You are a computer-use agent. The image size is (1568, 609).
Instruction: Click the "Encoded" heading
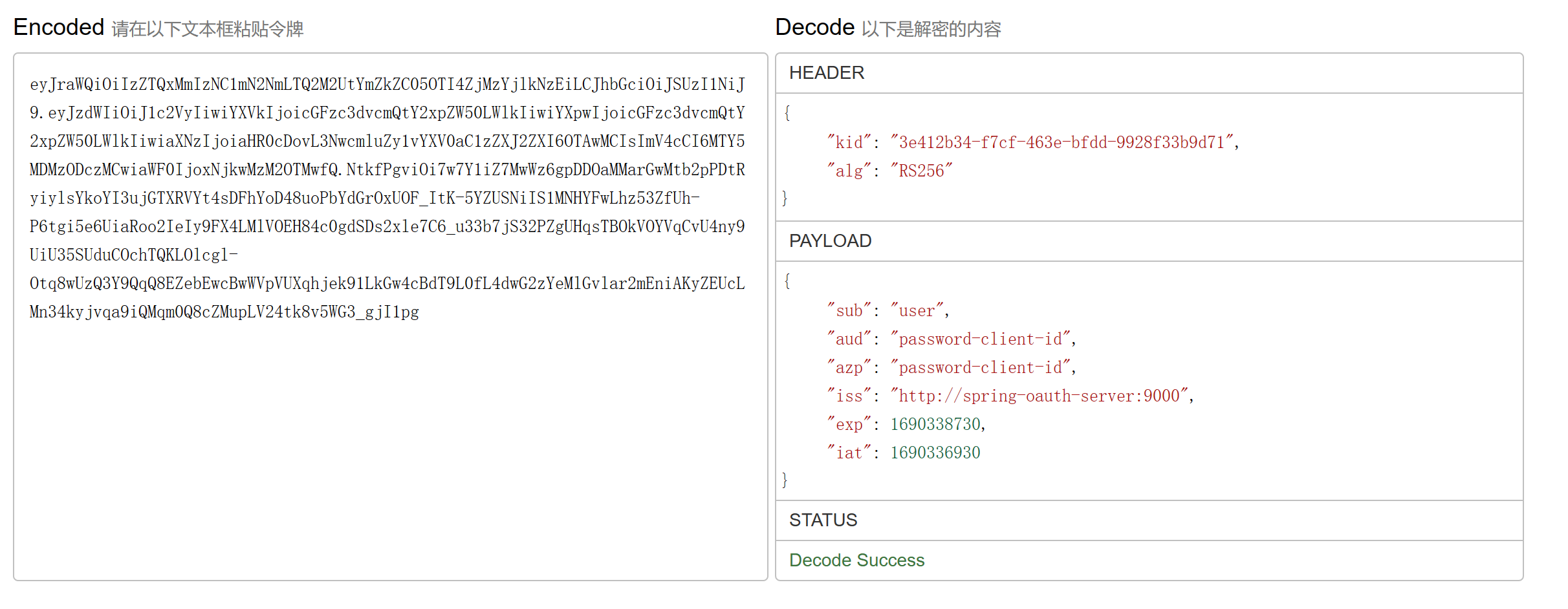(x=59, y=27)
